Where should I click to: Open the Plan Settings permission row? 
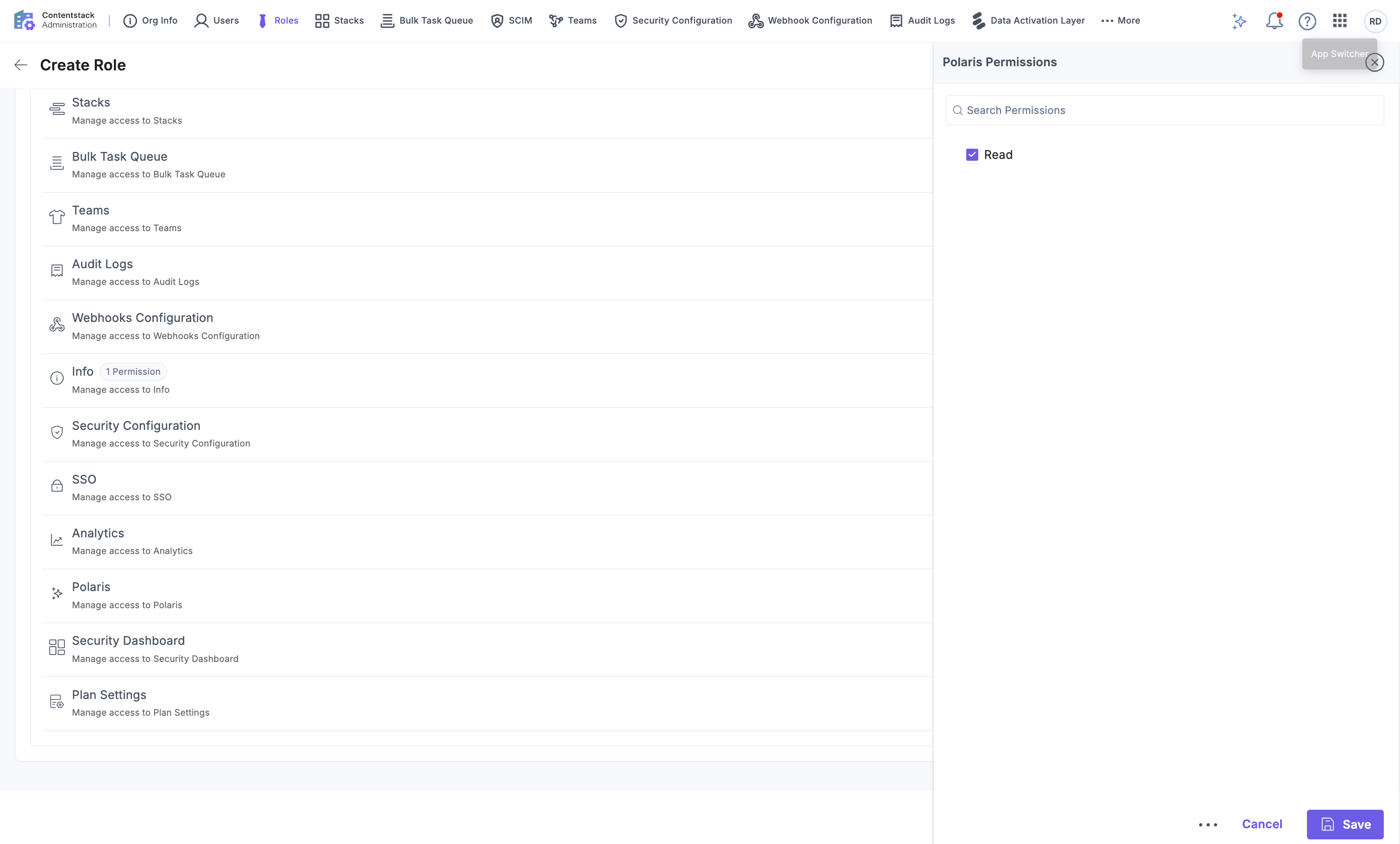(x=487, y=704)
